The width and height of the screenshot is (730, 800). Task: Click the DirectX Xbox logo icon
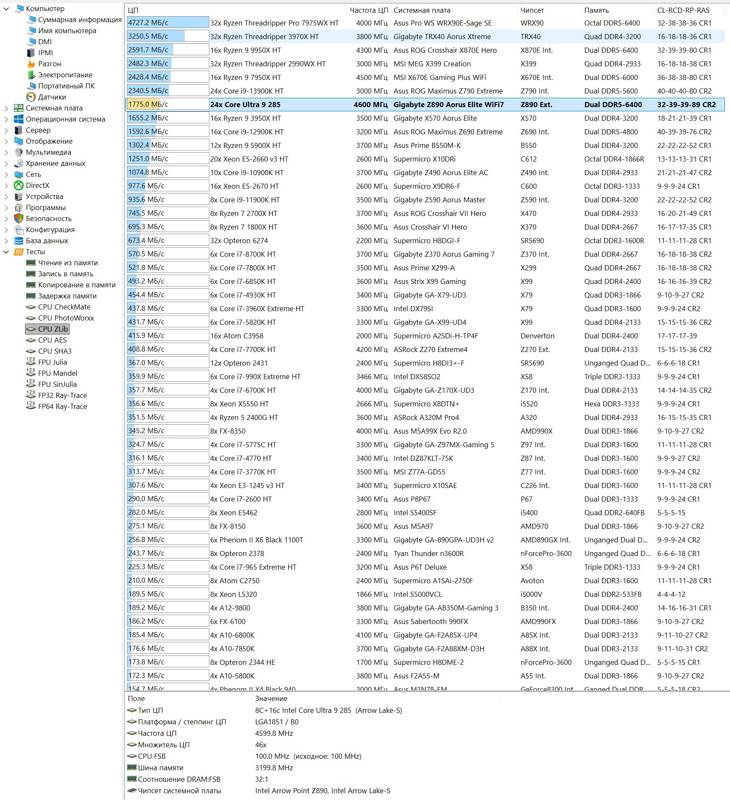(x=18, y=185)
